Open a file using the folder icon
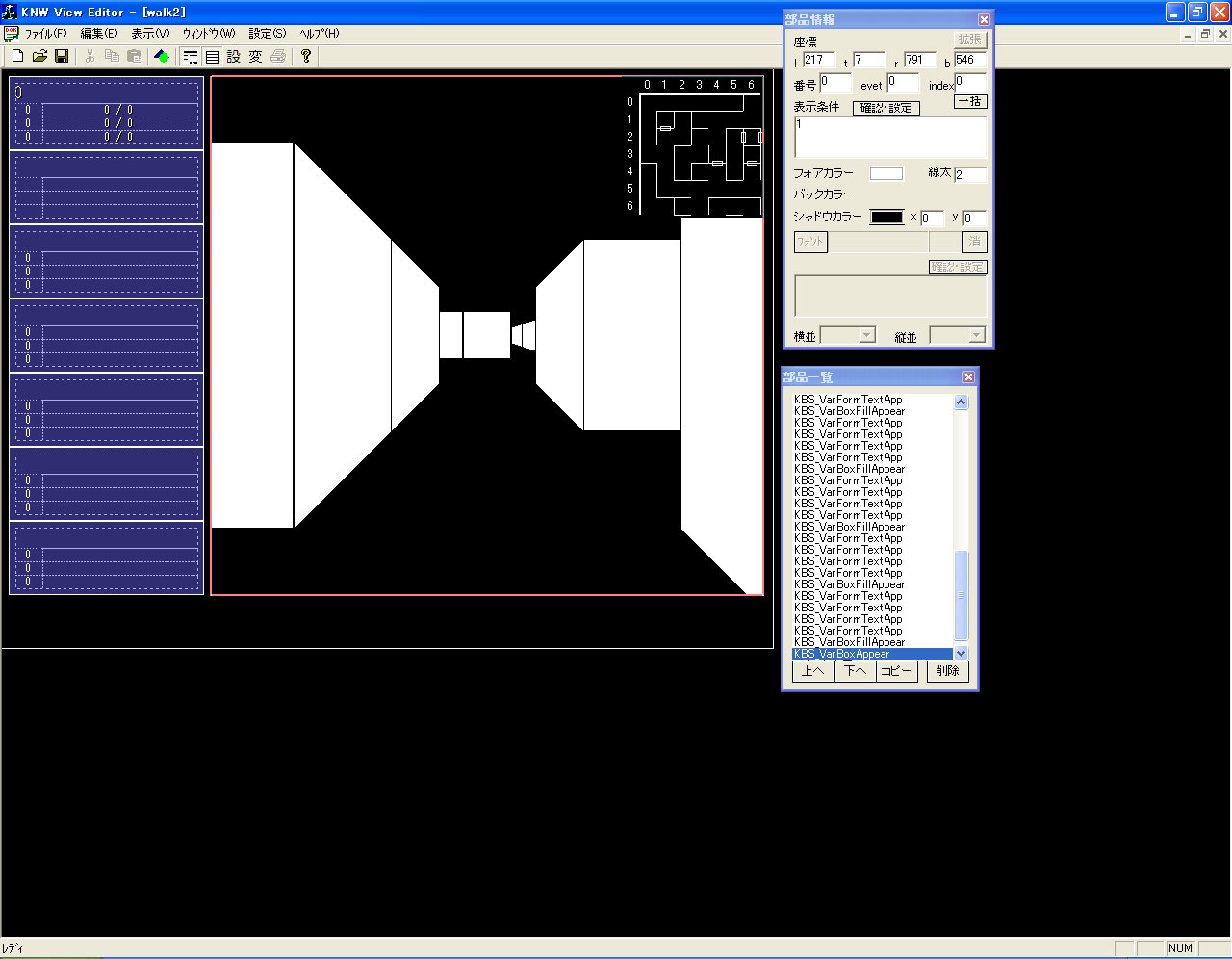Viewport: 1232px width, 959px height. 39,57
